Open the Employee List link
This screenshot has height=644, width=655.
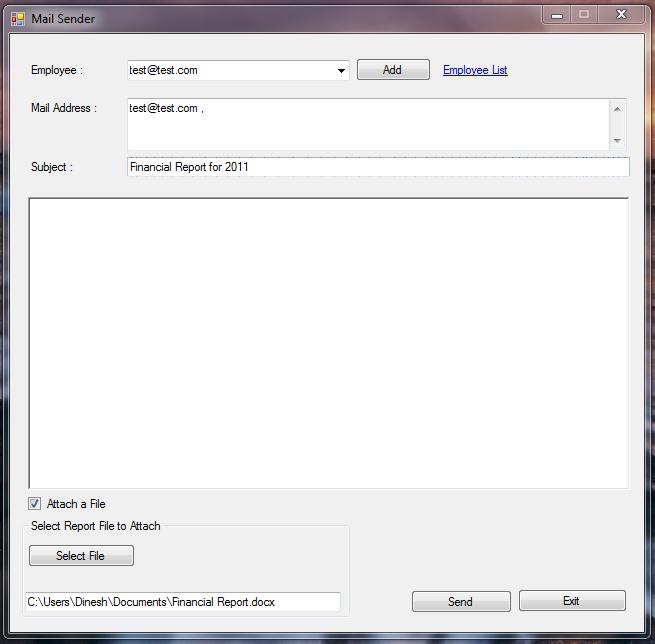point(475,70)
